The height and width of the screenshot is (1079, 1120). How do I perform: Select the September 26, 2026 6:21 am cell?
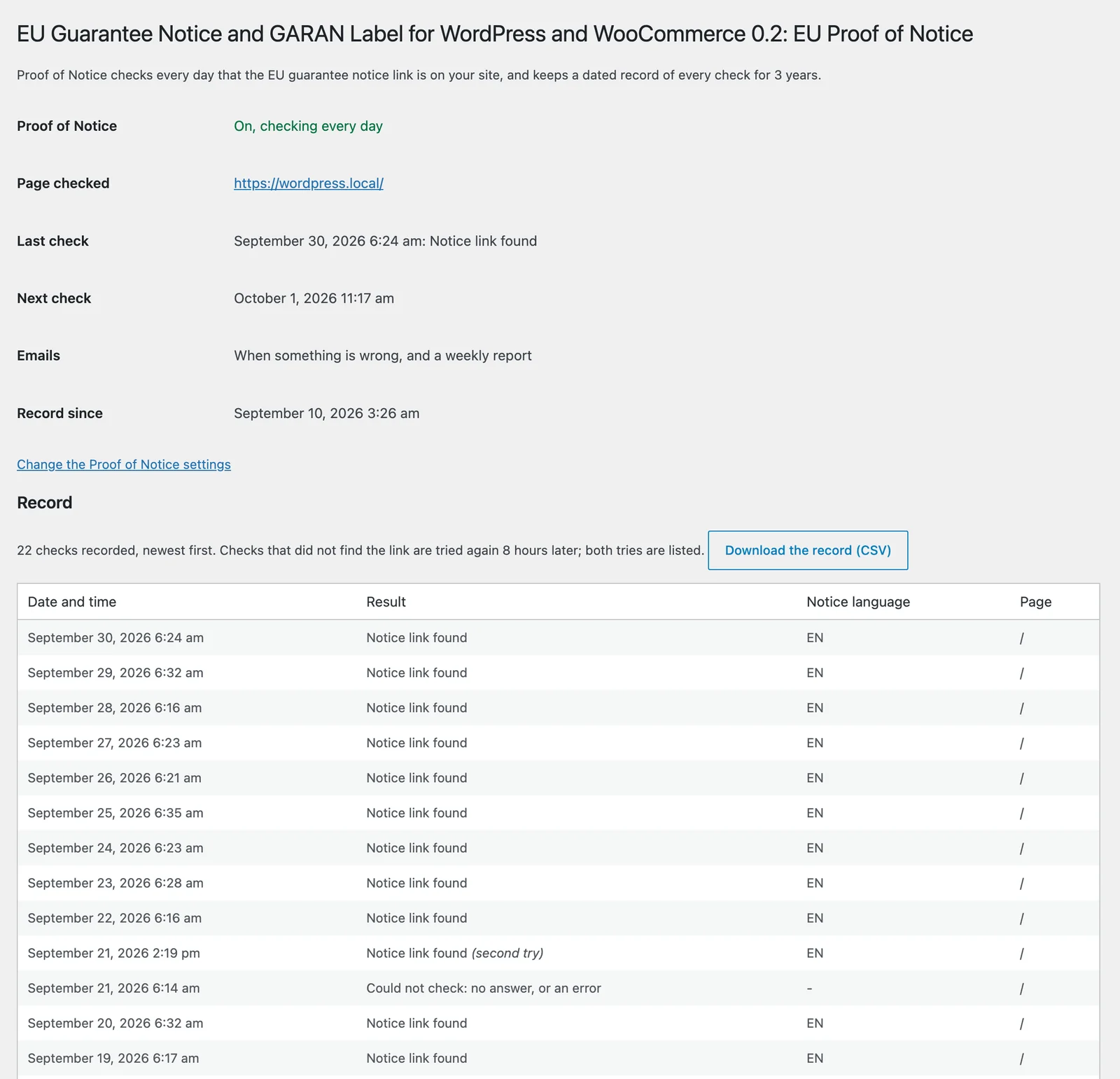pos(115,778)
